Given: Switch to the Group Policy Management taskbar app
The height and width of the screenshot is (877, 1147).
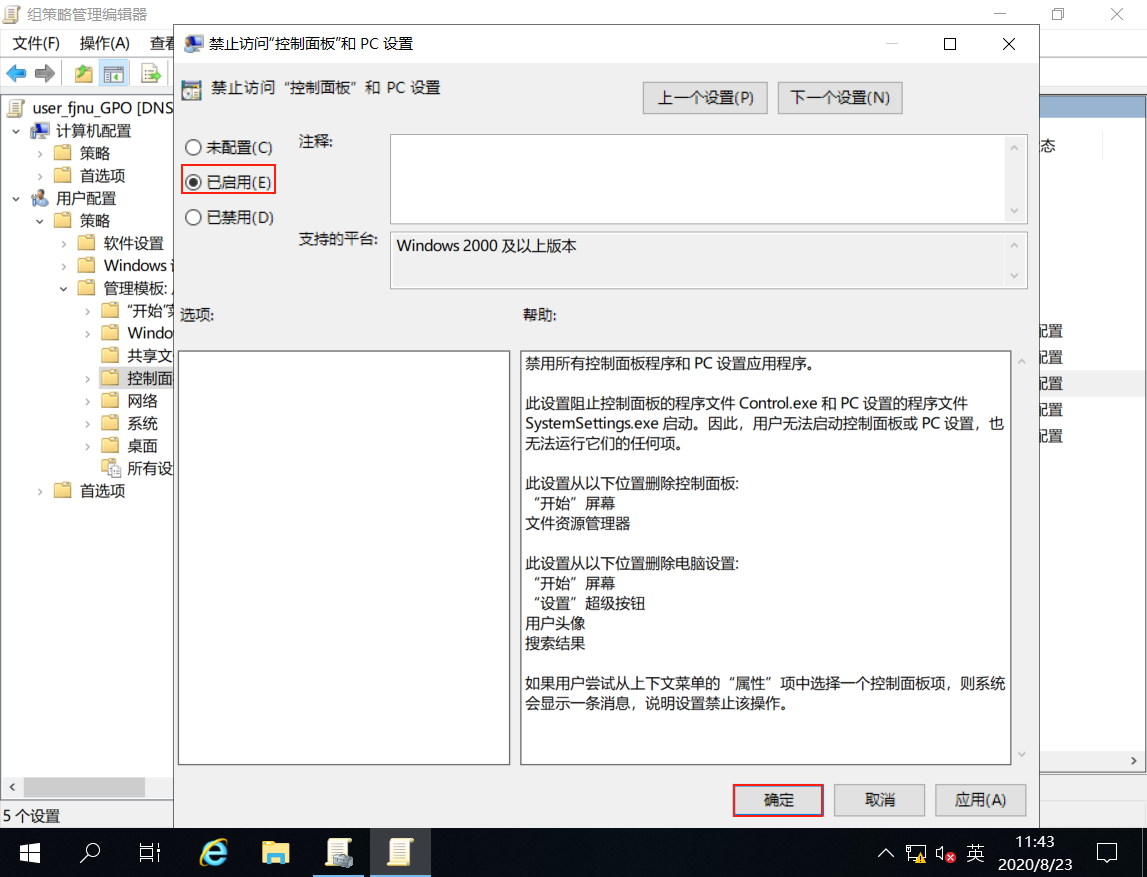Looking at the screenshot, I should click(x=339, y=853).
